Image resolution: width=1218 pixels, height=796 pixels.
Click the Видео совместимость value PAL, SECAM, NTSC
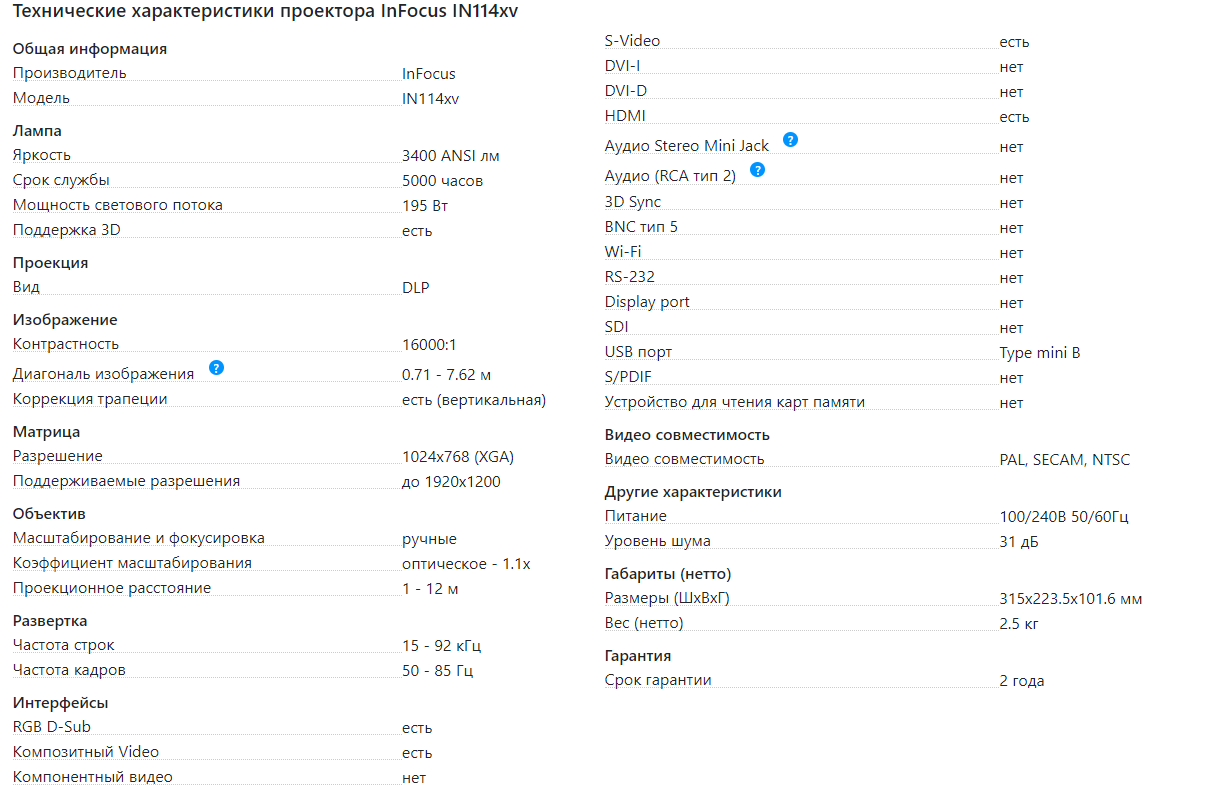click(1065, 460)
